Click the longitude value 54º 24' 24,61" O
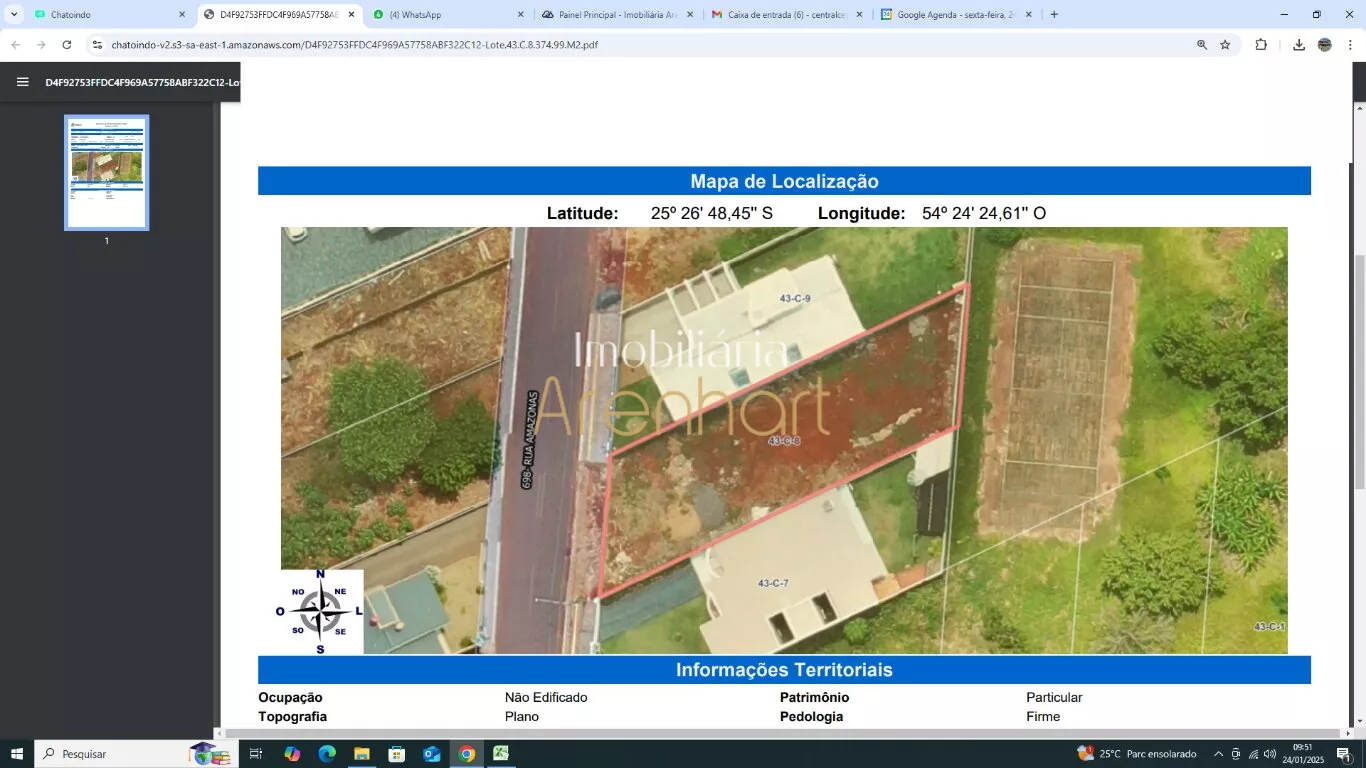The height and width of the screenshot is (768, 1366). pos(984,213)
